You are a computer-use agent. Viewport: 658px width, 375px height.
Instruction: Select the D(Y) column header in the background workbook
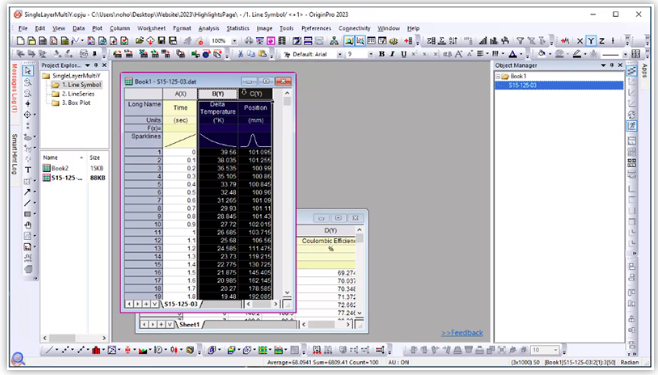pos(330,230)
